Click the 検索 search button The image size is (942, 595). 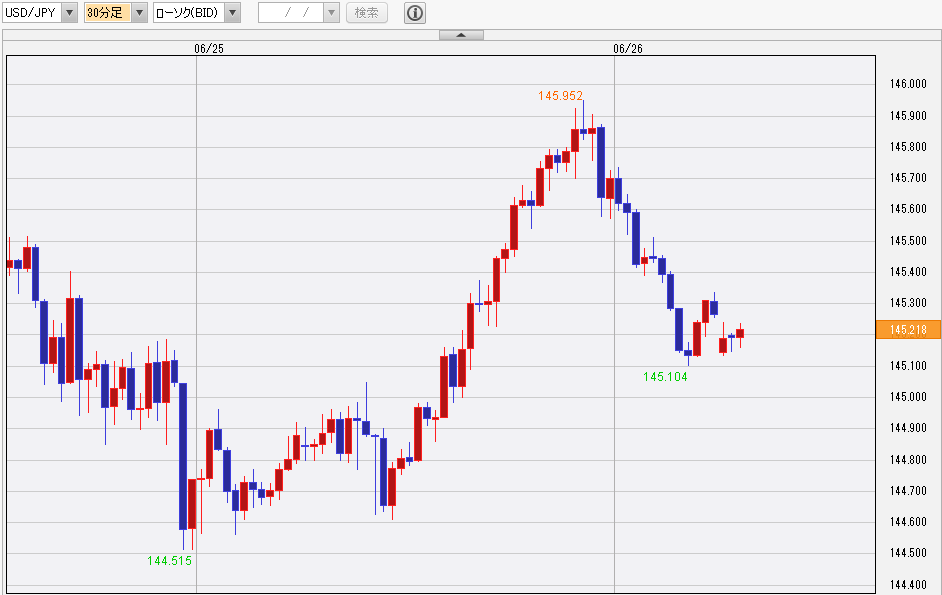coord(366,13)
